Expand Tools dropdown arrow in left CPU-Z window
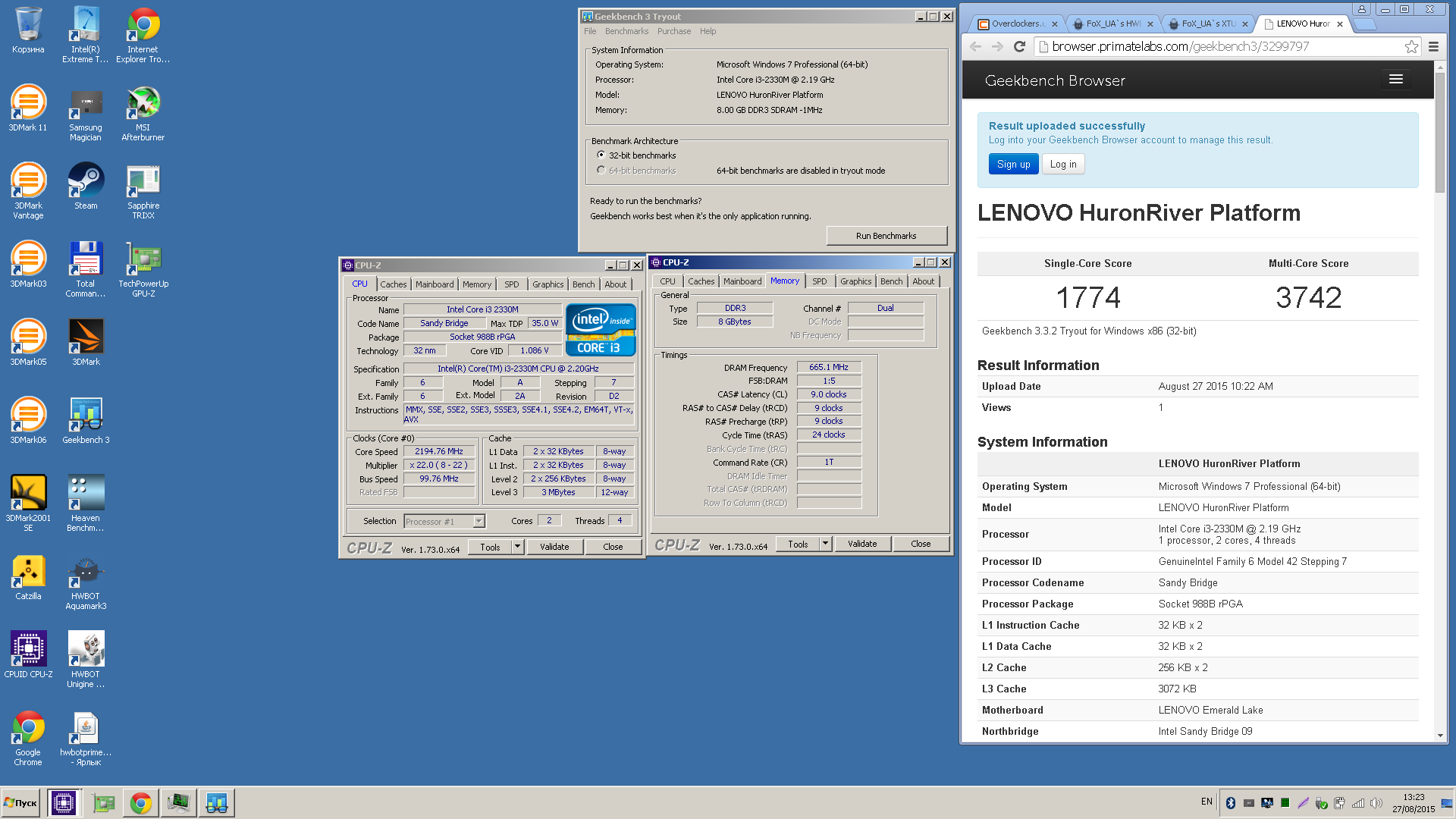 pyautogui.click(x=517, y=546)
